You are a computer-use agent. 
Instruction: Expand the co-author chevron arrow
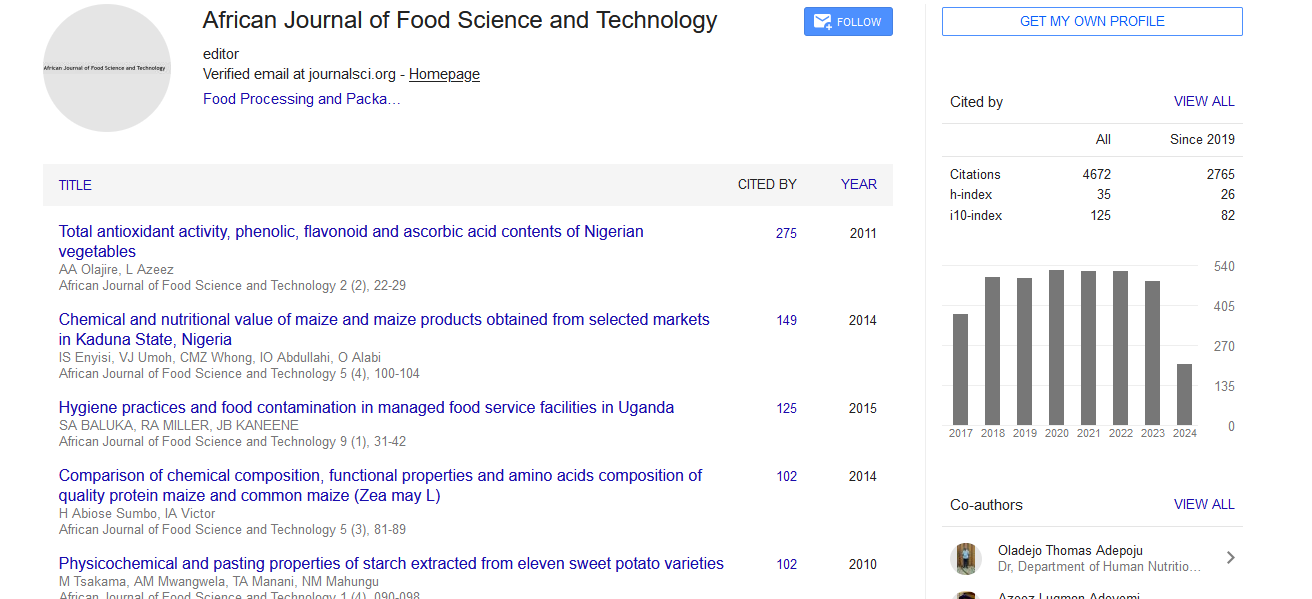1230,558
